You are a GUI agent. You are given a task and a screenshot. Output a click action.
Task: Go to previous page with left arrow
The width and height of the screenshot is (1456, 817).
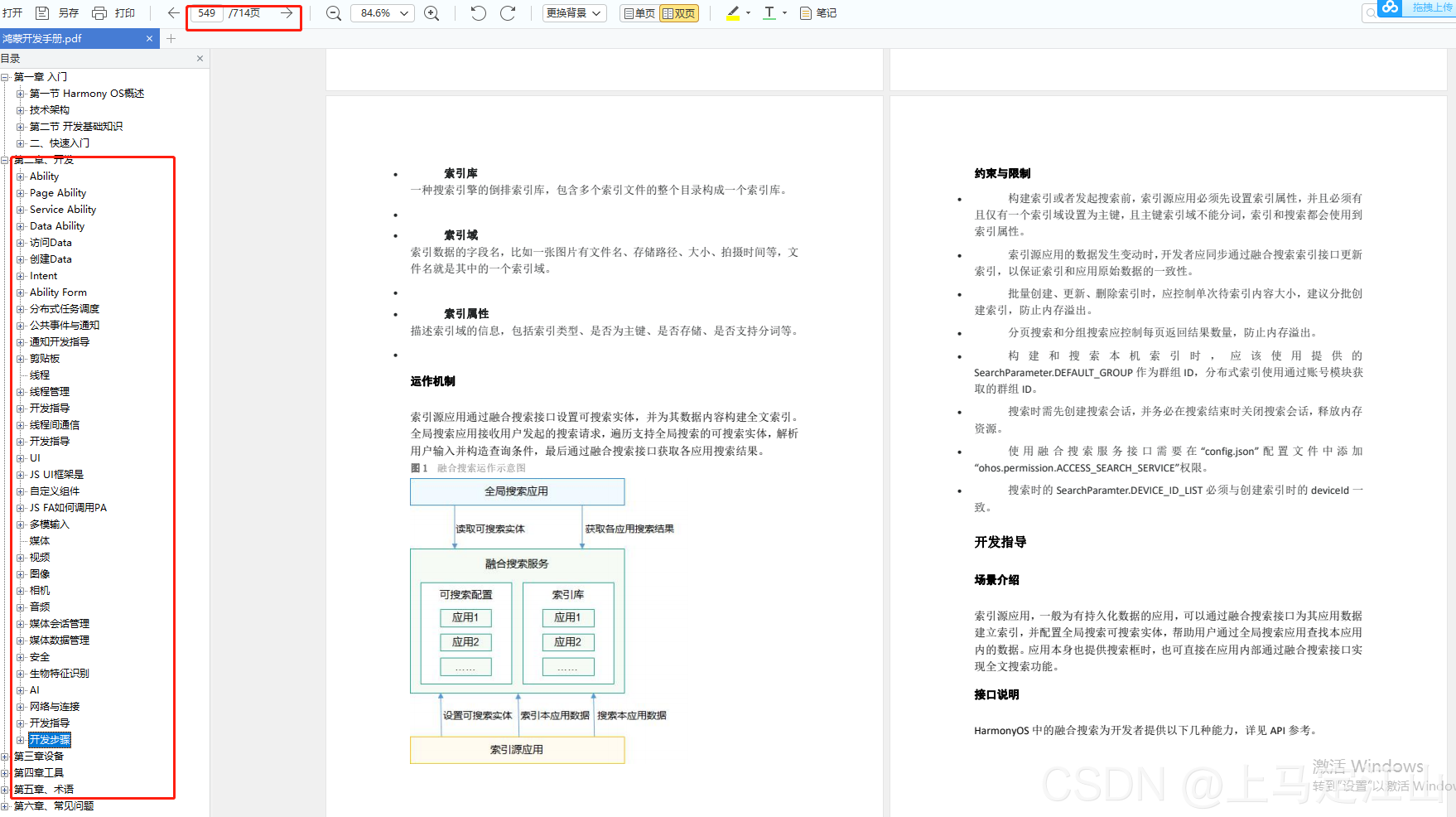click(173, 13)
